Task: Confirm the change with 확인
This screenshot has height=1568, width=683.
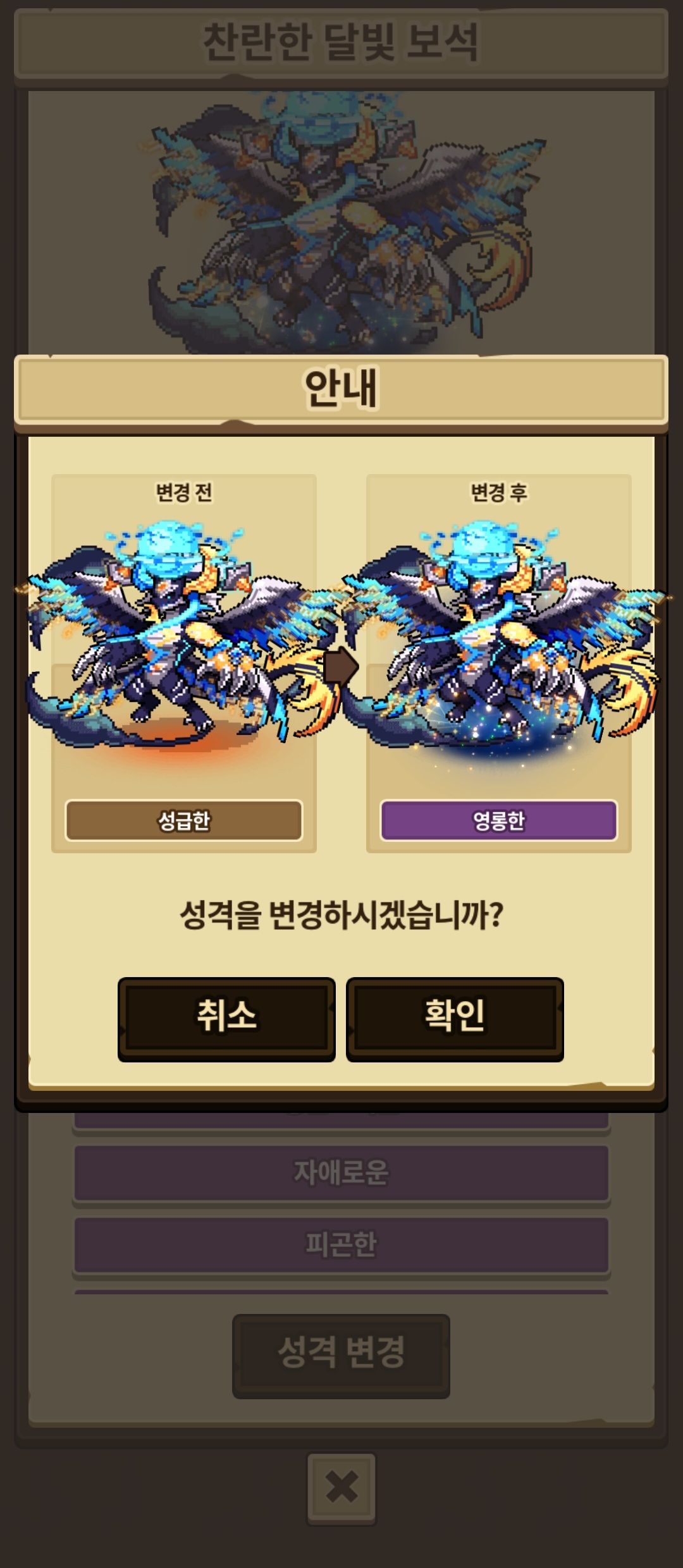Action: click(x=455, y=1019)
